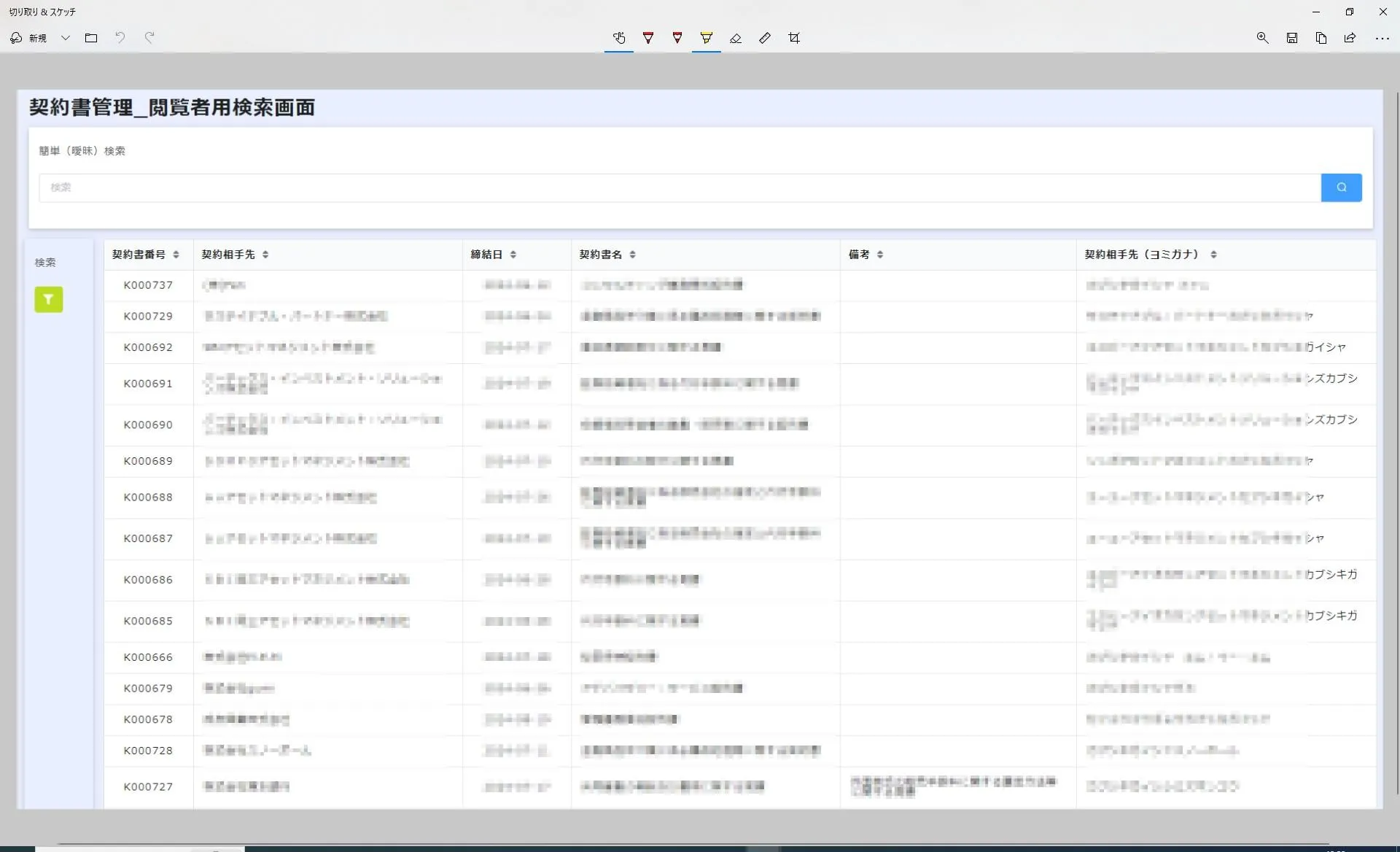
Task: Share the snip
Action: pos(1350,38)
